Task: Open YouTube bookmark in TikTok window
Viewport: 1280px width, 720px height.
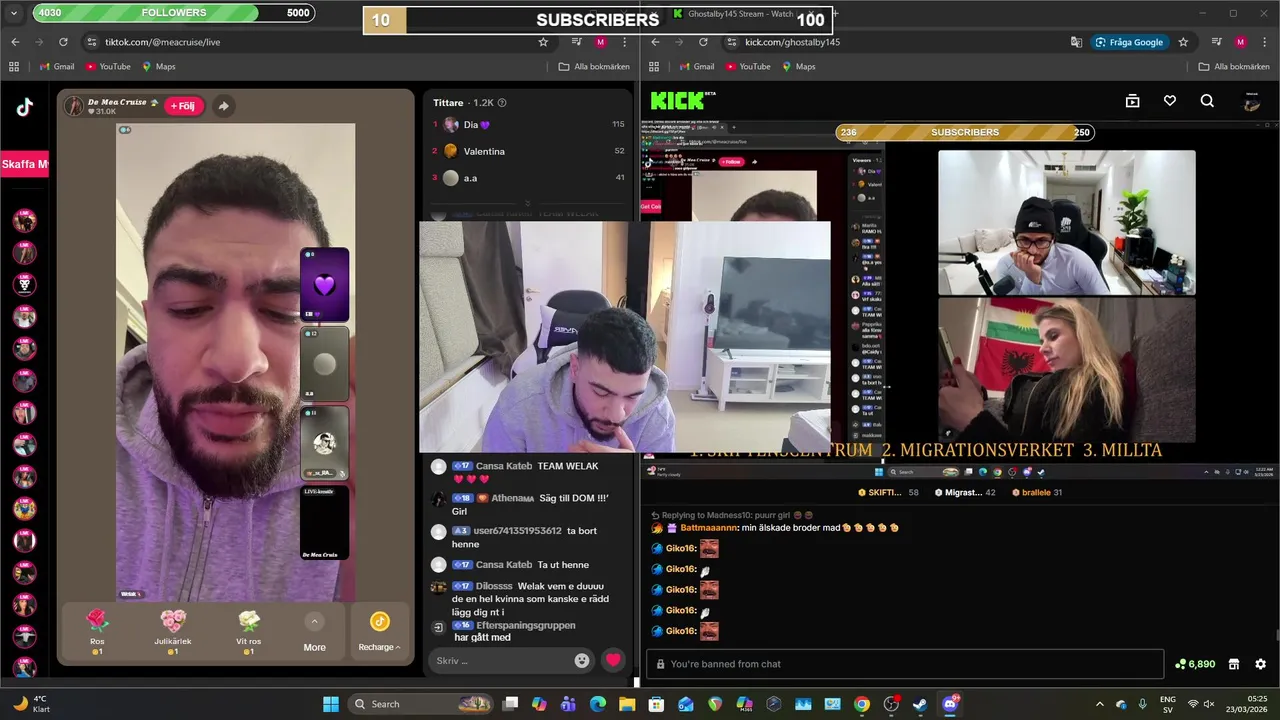Action: 108,67
